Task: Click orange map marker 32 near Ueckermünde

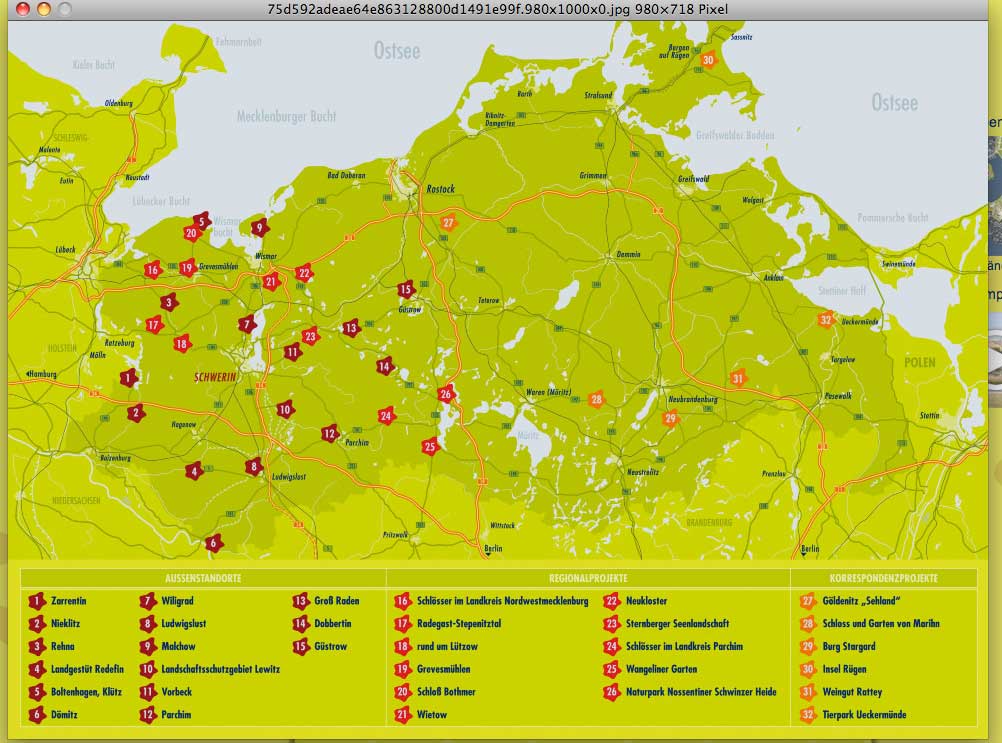Action: (x=825, y=320)
